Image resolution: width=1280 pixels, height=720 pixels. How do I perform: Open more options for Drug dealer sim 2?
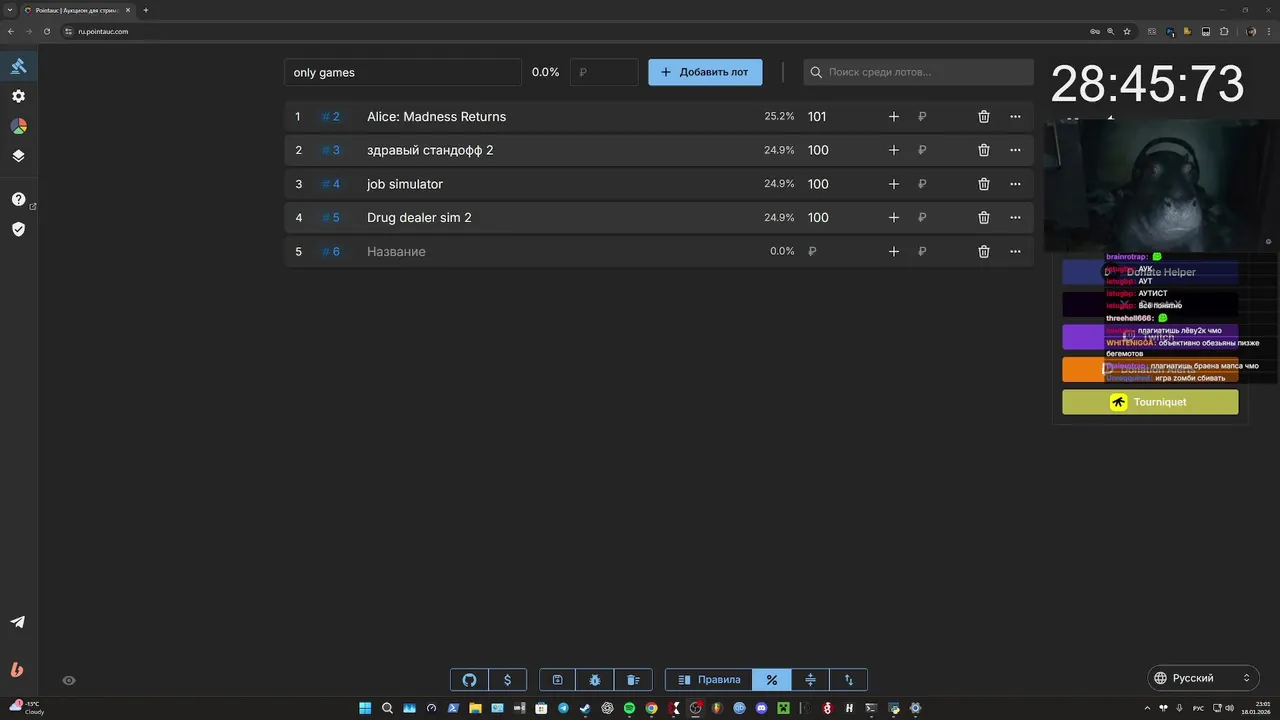pyautogui.click(x=1015, y=218)
